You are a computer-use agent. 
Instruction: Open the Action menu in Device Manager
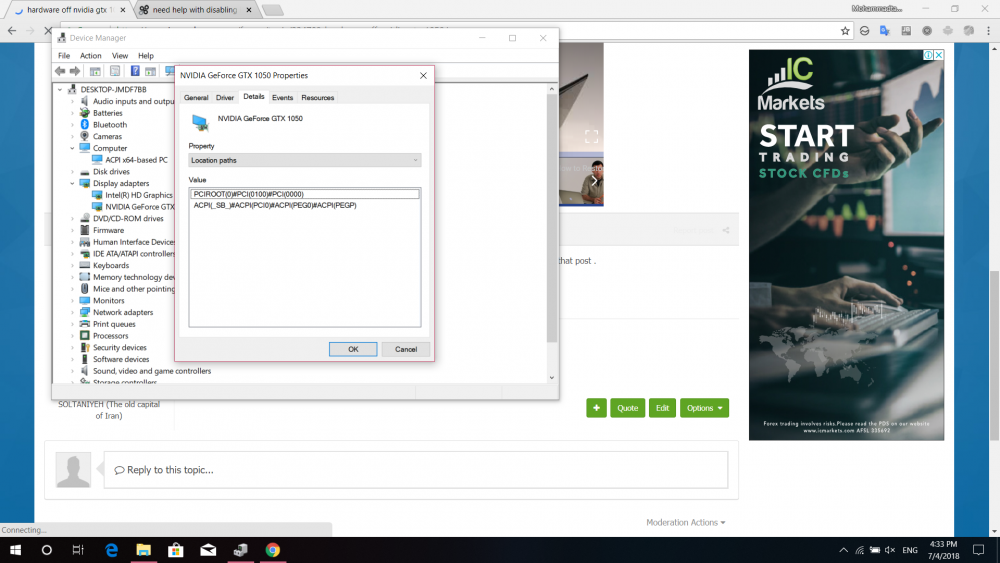pyautogui.click(x=91, y=55)
